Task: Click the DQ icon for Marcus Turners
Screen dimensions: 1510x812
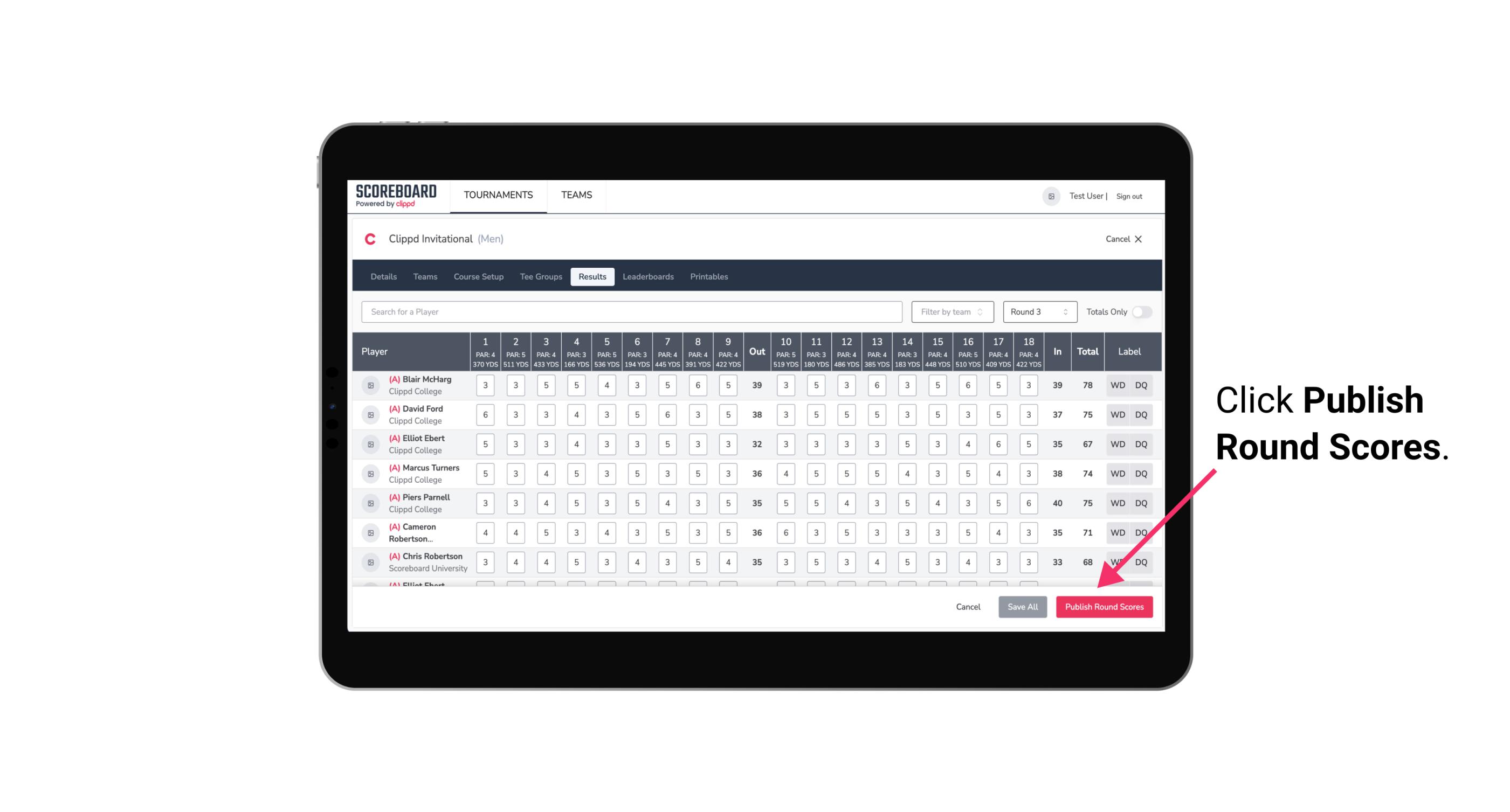Action: [1141, 473]
